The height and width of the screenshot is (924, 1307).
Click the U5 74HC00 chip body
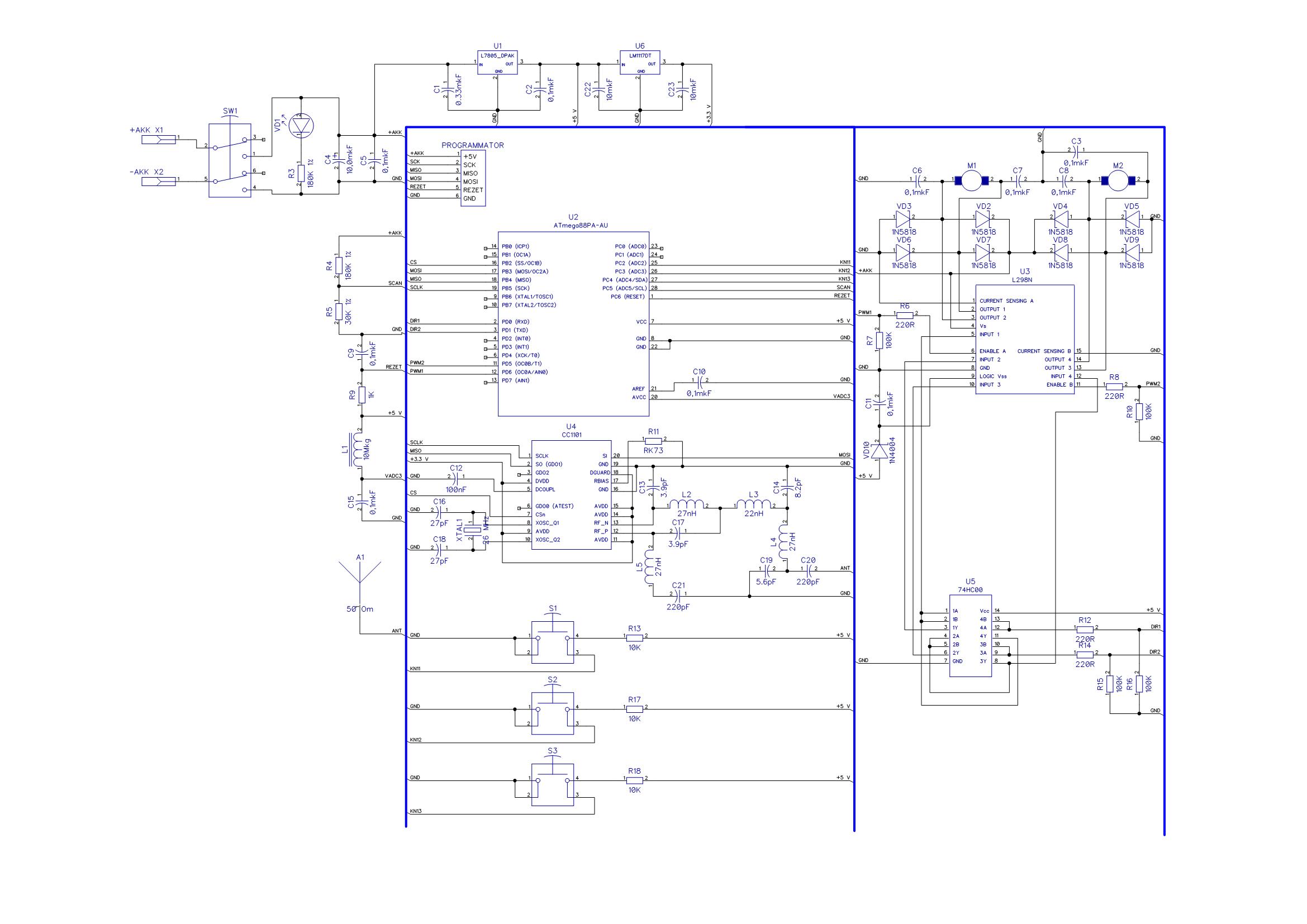tap(970, 636)
